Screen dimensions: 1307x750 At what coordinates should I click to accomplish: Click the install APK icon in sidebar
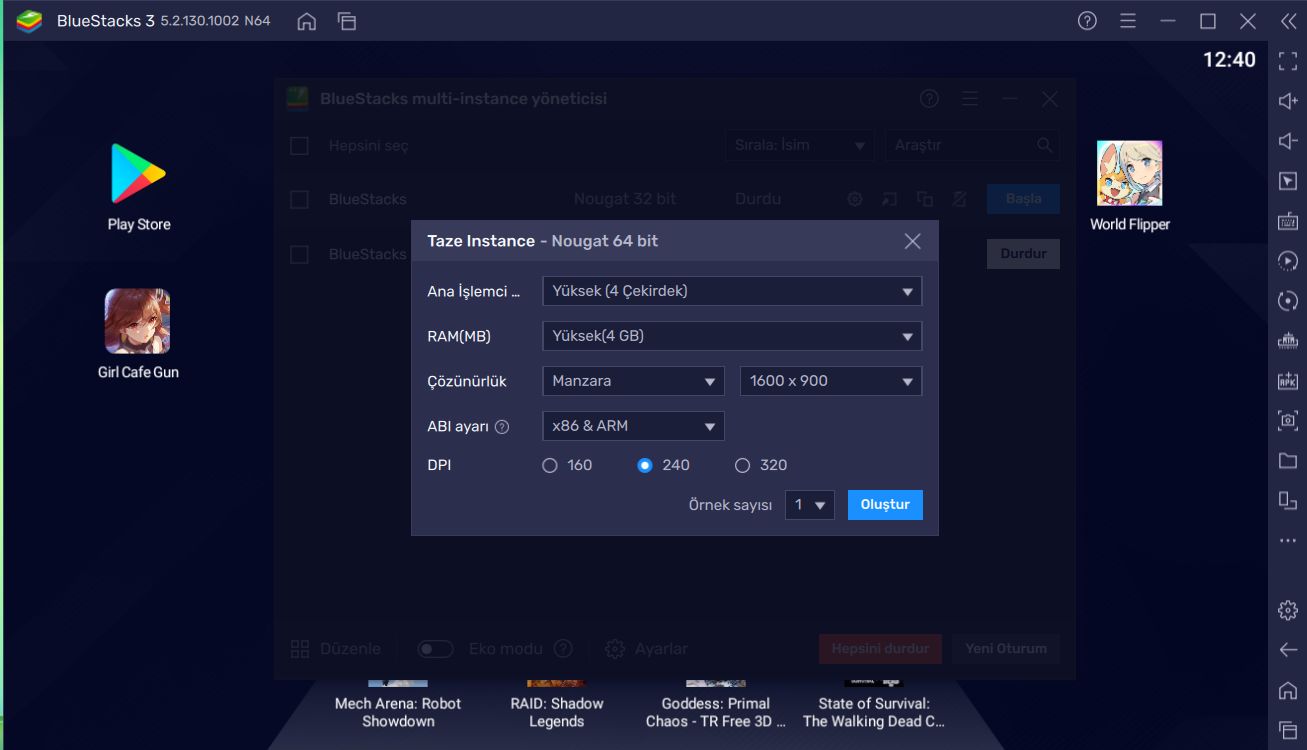pos(1288,381)
